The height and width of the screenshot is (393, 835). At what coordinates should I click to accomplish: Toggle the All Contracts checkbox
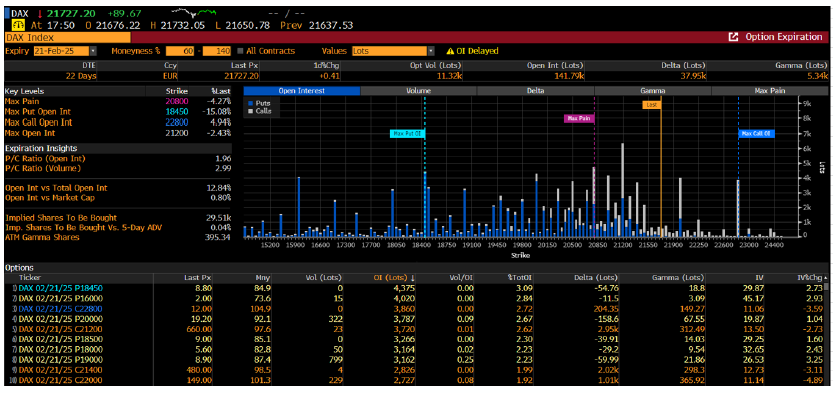240,51
